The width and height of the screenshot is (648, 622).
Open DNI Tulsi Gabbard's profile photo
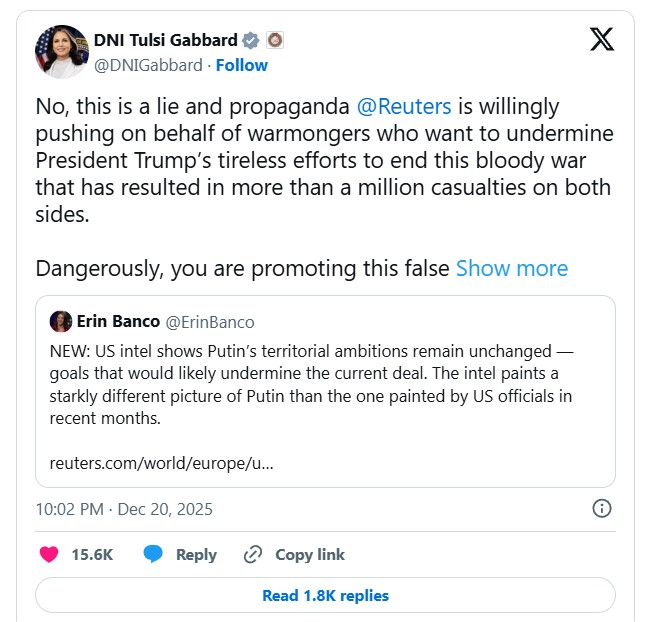(x=60, y=52)
